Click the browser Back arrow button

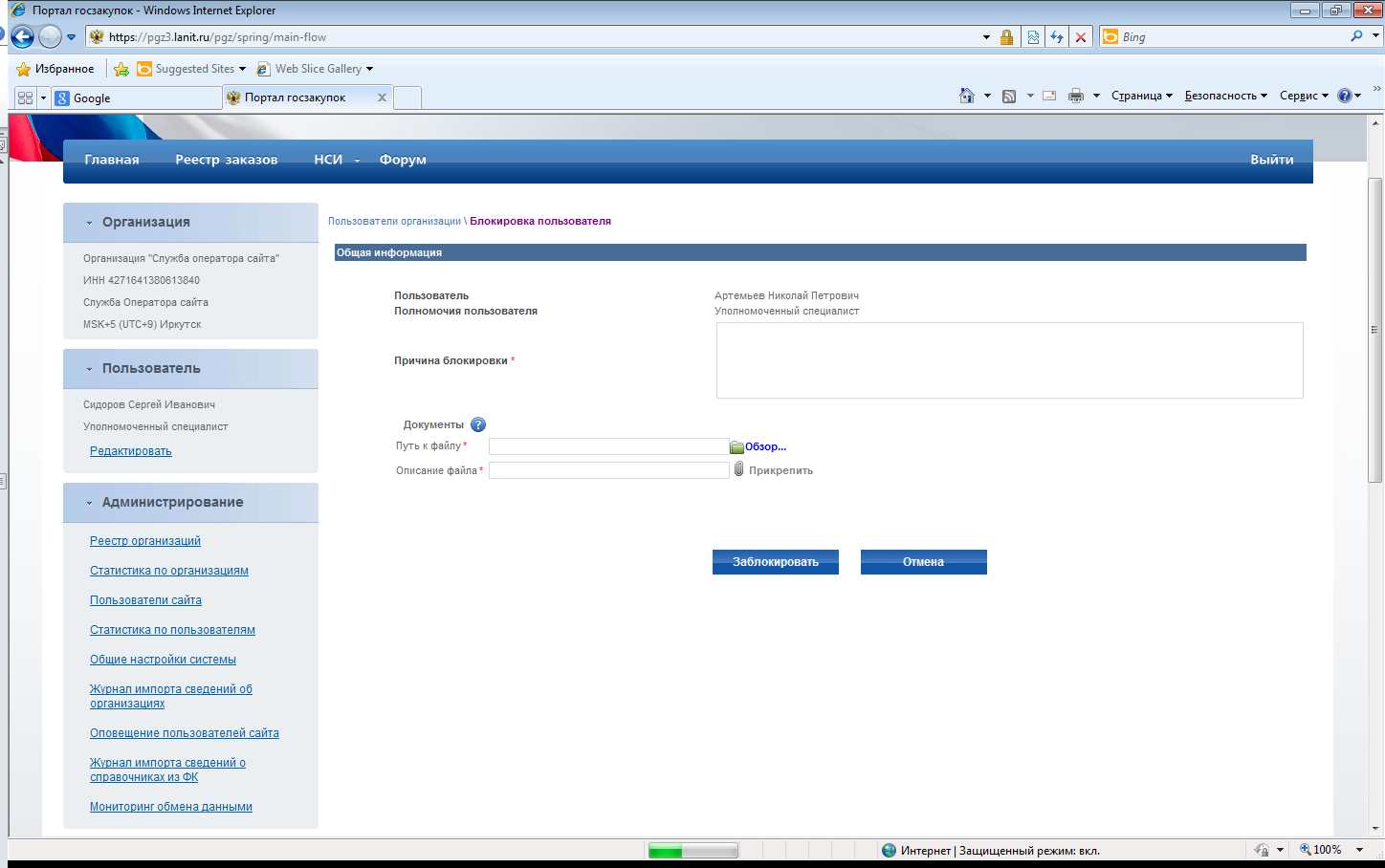coord(22,37)
